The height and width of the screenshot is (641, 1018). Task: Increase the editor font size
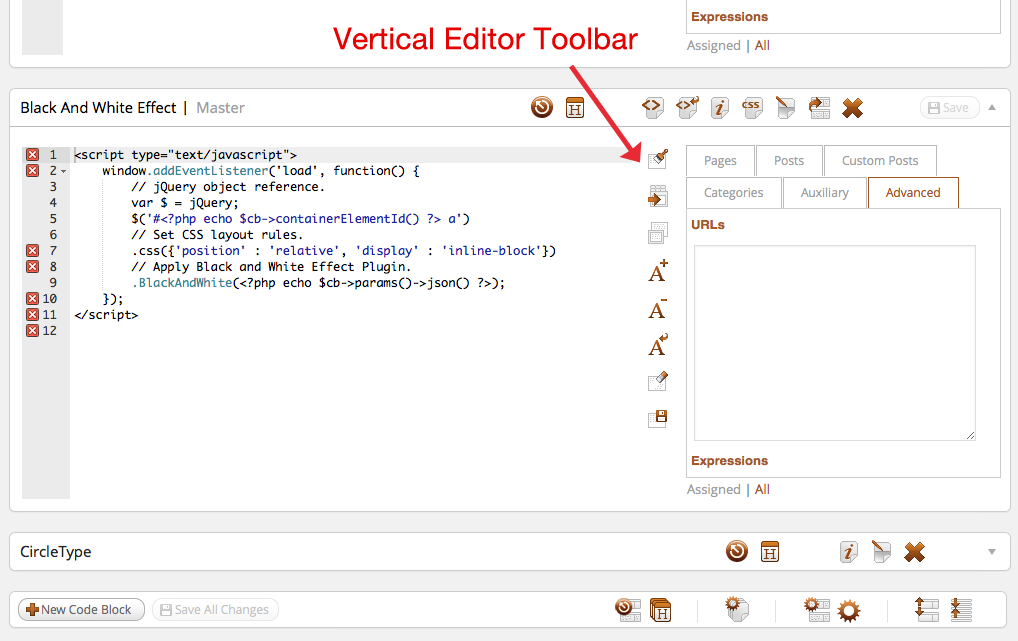(x=657, y=271)
